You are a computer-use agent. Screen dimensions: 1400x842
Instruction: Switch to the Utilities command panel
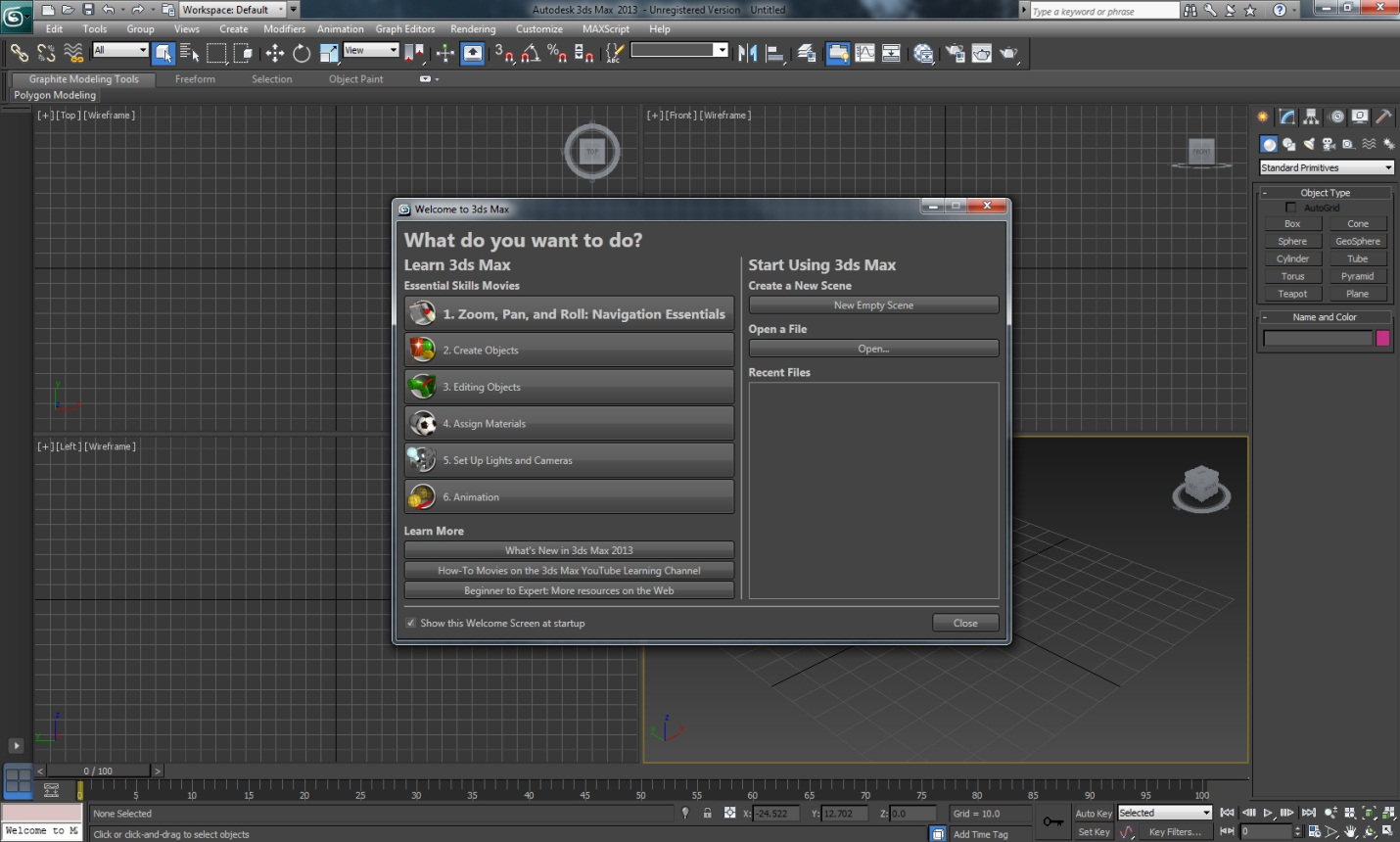1383,117
